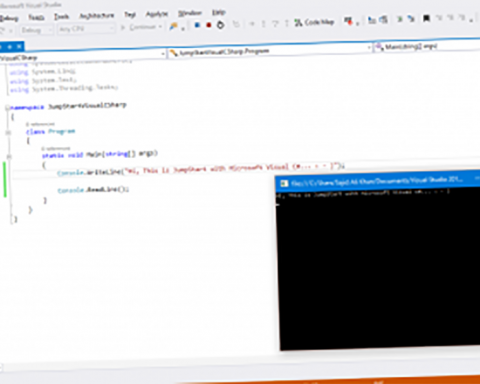Restart debugging using the circular arrow icon
This screenshot has width=480, height=384.
(x=220, y=25)
